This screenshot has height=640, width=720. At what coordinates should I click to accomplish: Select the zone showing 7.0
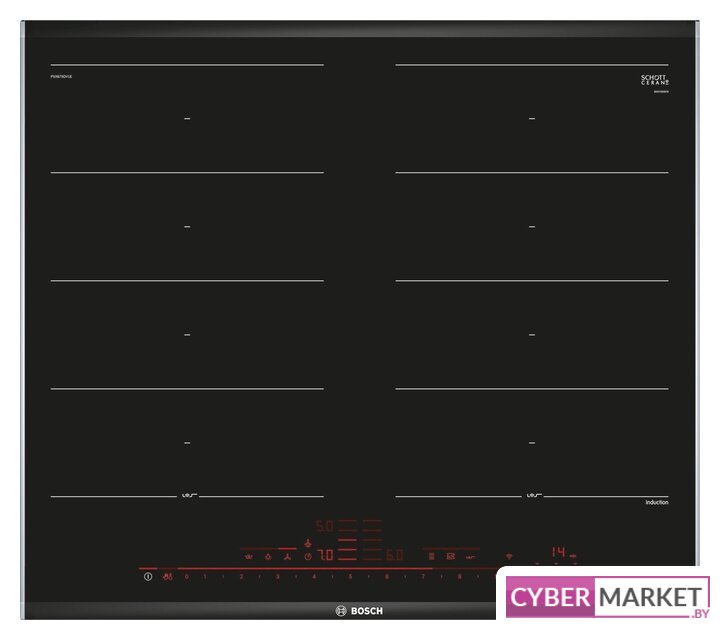(x=326, y=555)
